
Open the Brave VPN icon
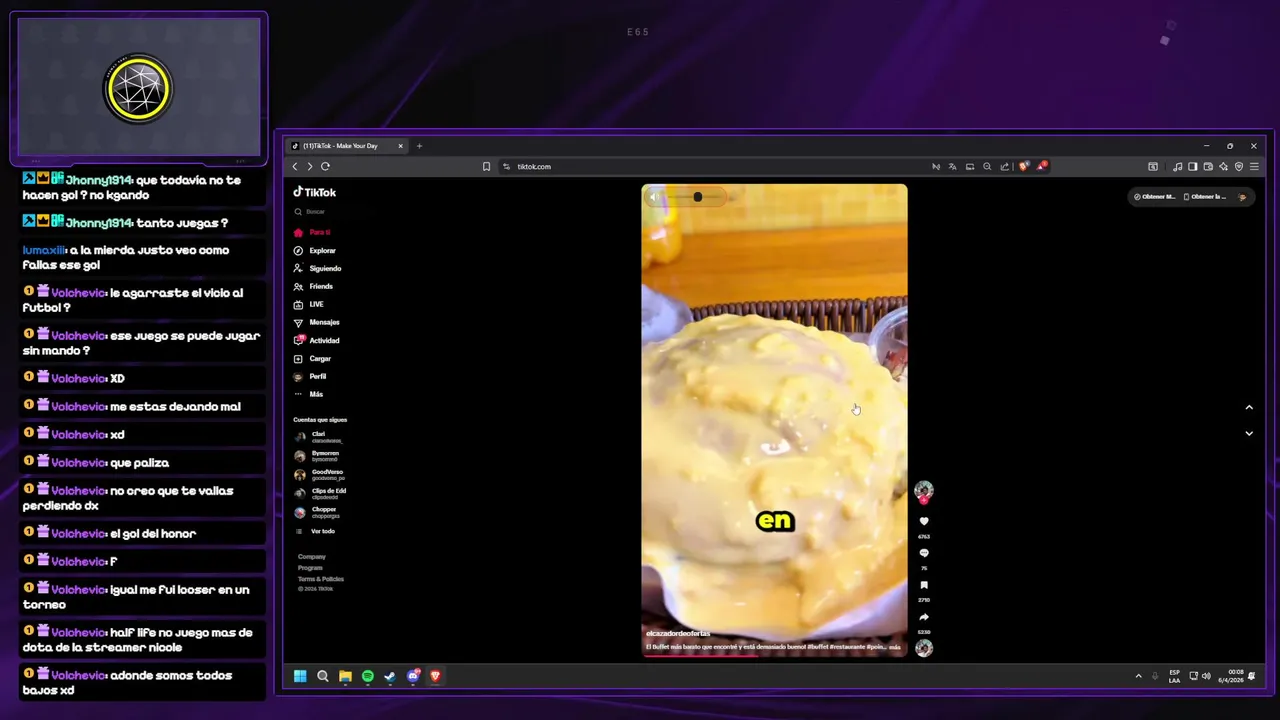pos(1239,167)
